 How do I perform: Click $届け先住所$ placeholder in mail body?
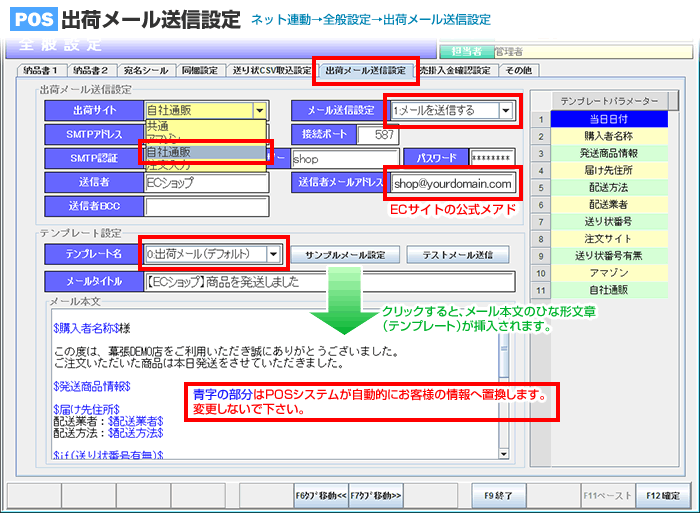(86, 409)
